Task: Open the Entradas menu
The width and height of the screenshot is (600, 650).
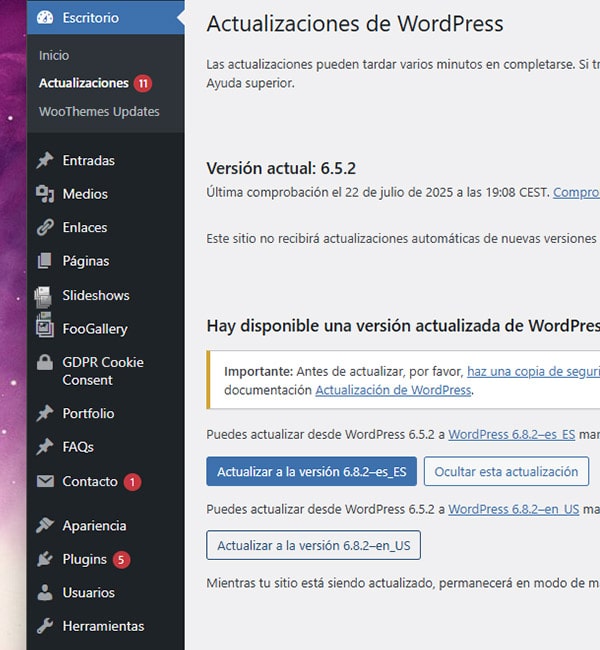Action: tap(88, 160)
